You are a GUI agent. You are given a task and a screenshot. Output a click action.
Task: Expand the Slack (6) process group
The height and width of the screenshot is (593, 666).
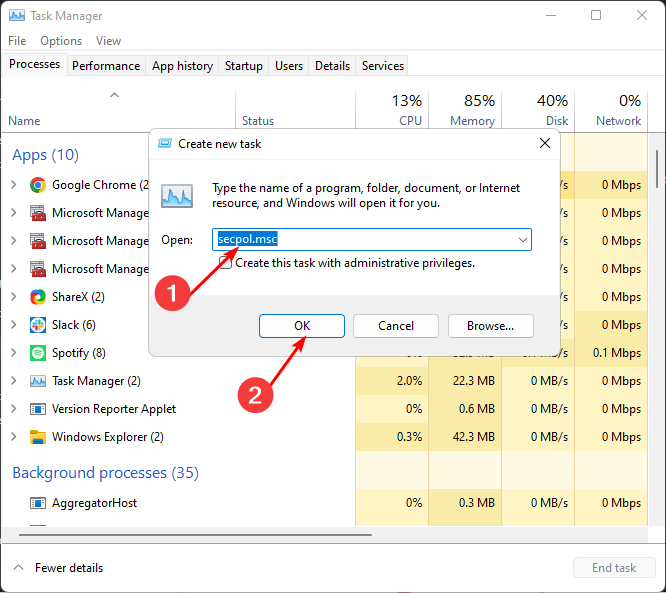[14, 325]
